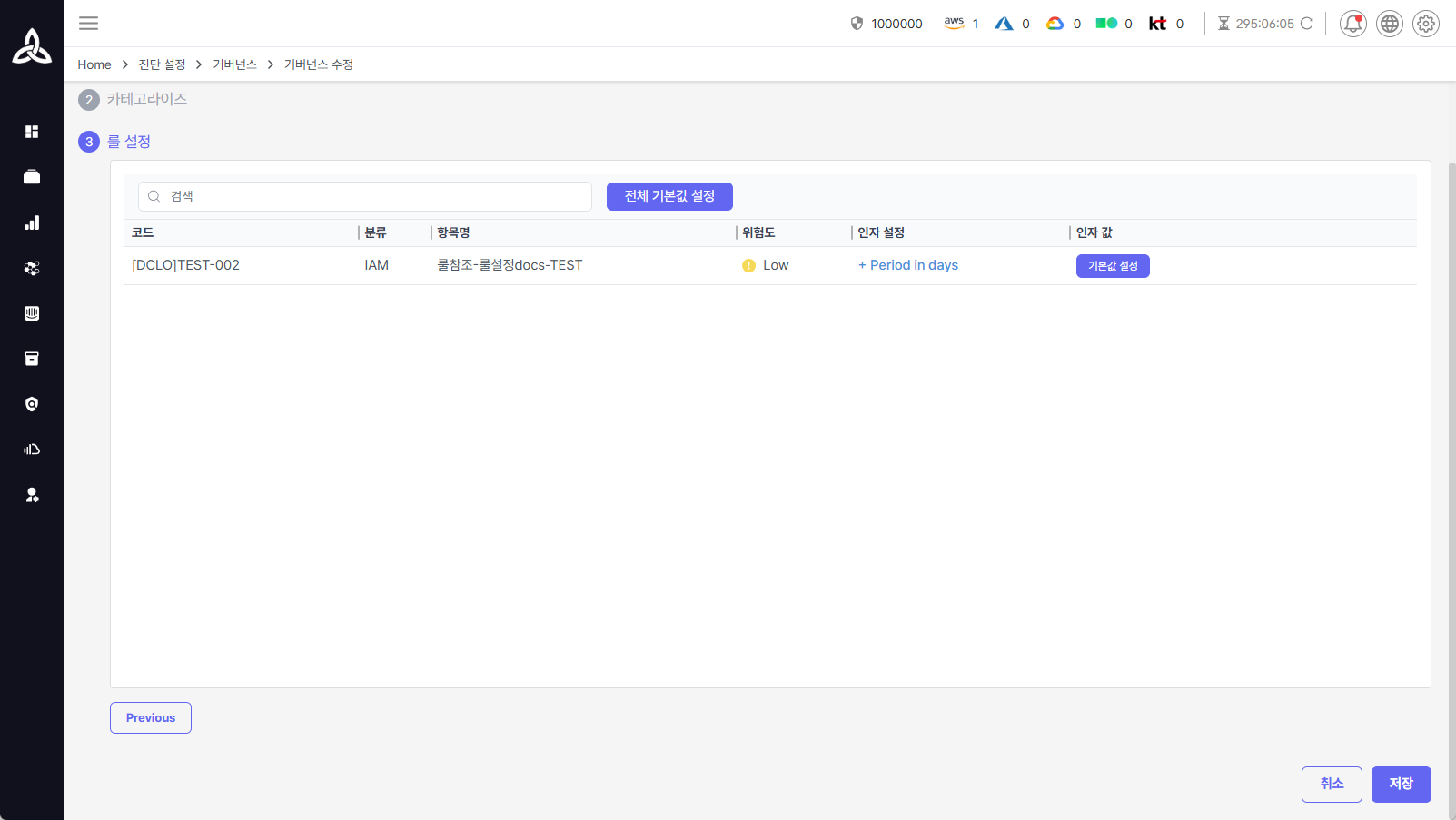Viewport: 1456px width, 820px height.
Task: Open the shield security sidebar icon
Action: 32,404
